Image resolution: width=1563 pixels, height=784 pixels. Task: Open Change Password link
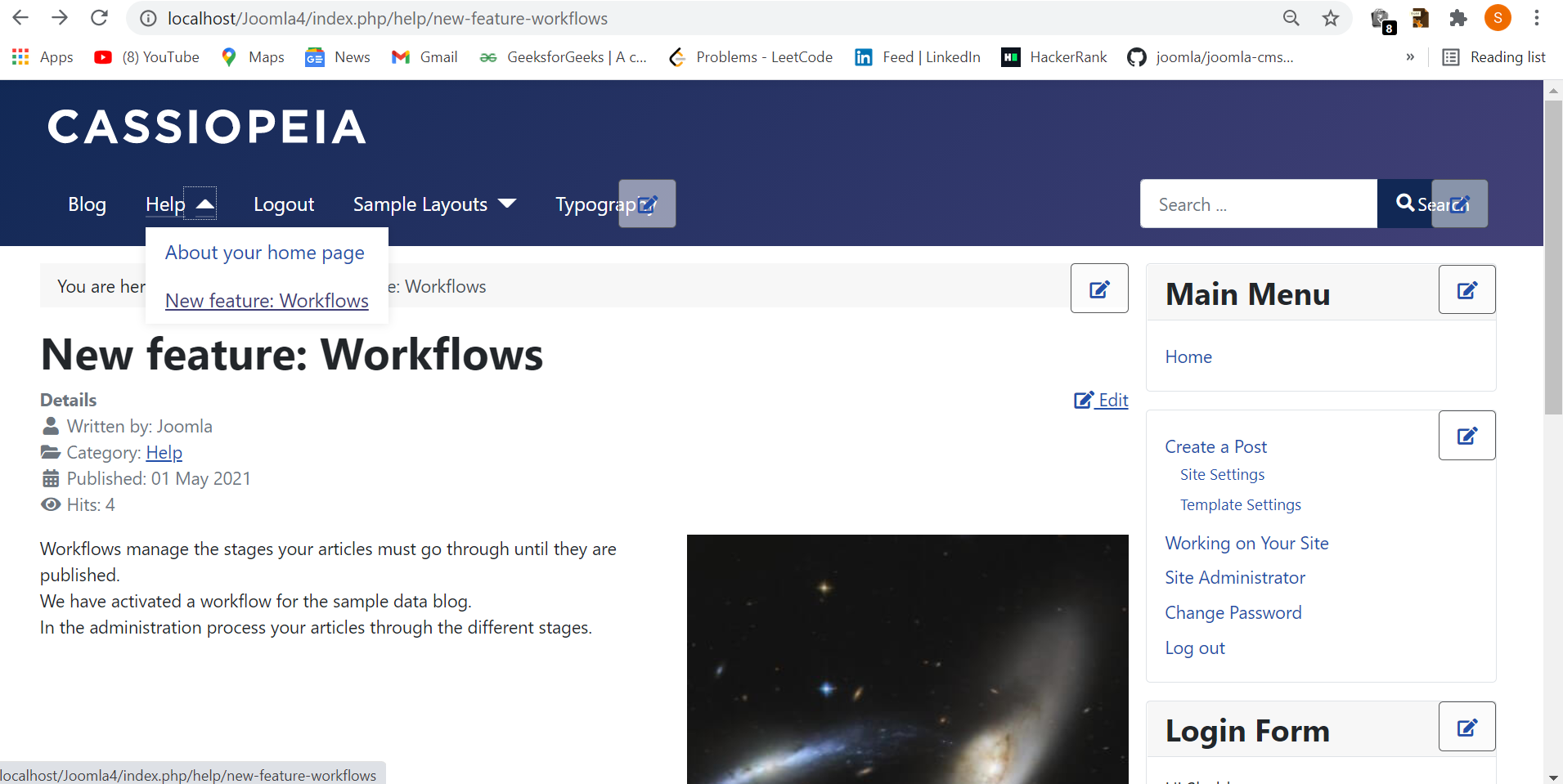1233,613
